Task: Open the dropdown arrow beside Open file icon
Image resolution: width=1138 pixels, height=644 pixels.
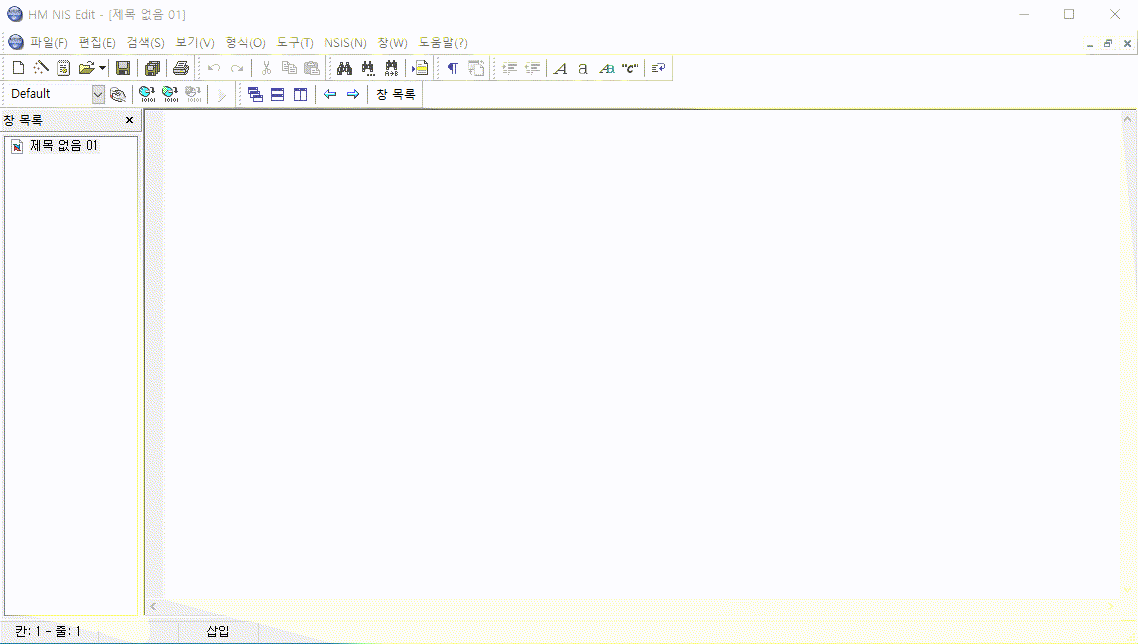Action: point(103,68)
